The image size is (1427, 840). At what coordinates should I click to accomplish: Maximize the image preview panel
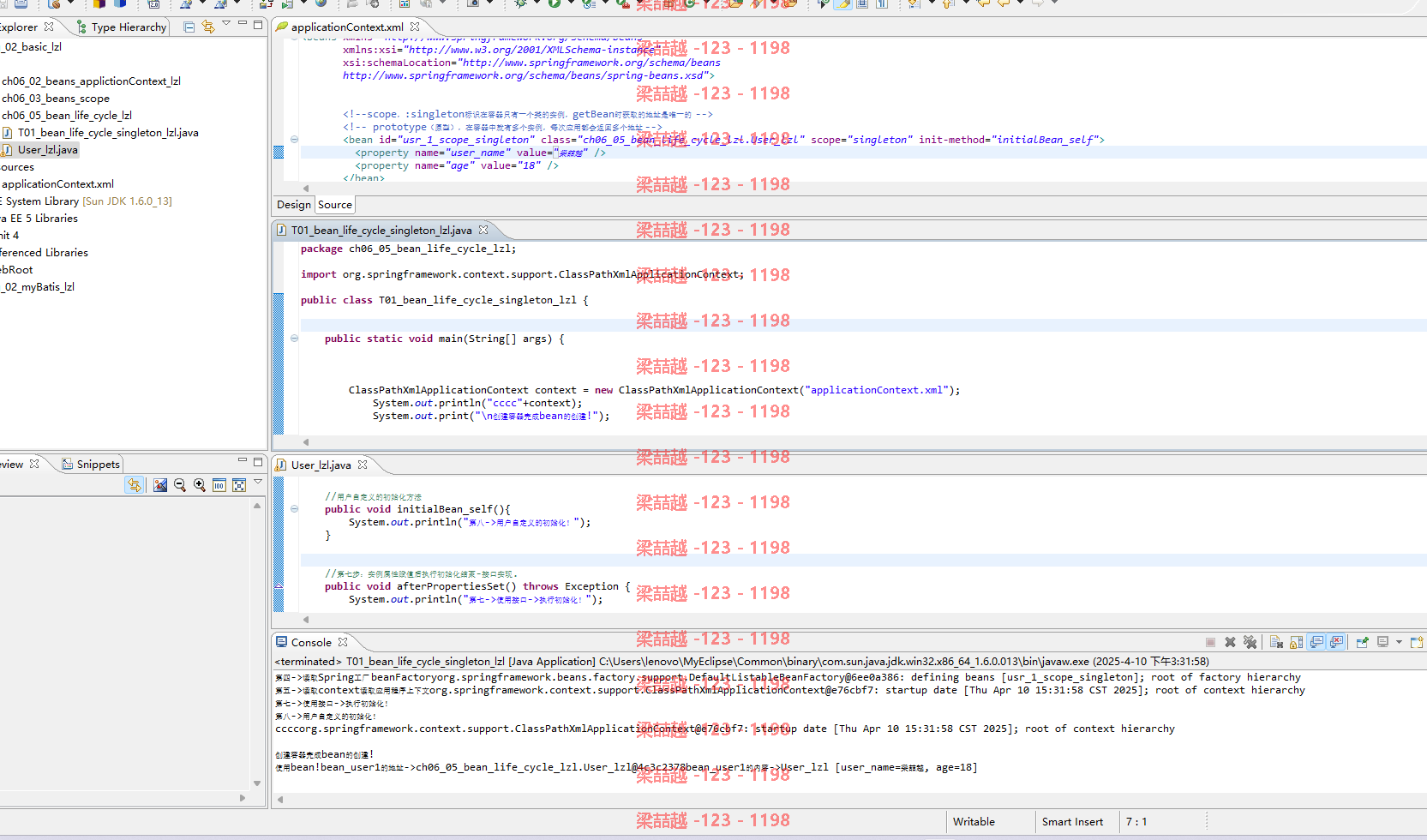pyautogui.click(x=258, y=461)
